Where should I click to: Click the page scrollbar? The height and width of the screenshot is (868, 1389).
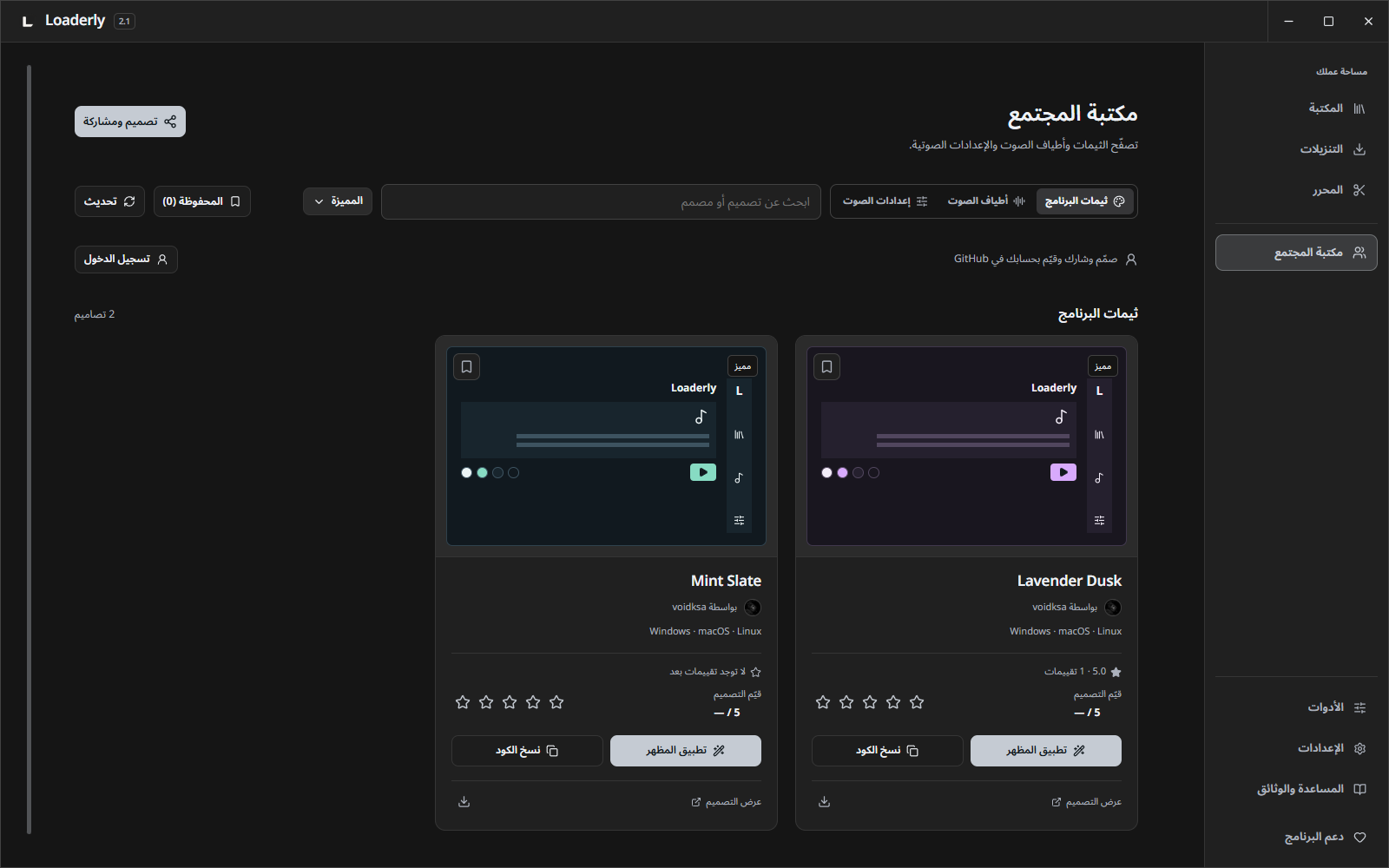(30, 450)
